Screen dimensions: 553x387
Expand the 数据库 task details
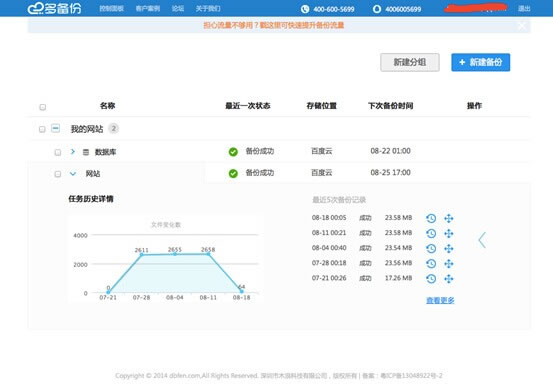tap(73, 151)
